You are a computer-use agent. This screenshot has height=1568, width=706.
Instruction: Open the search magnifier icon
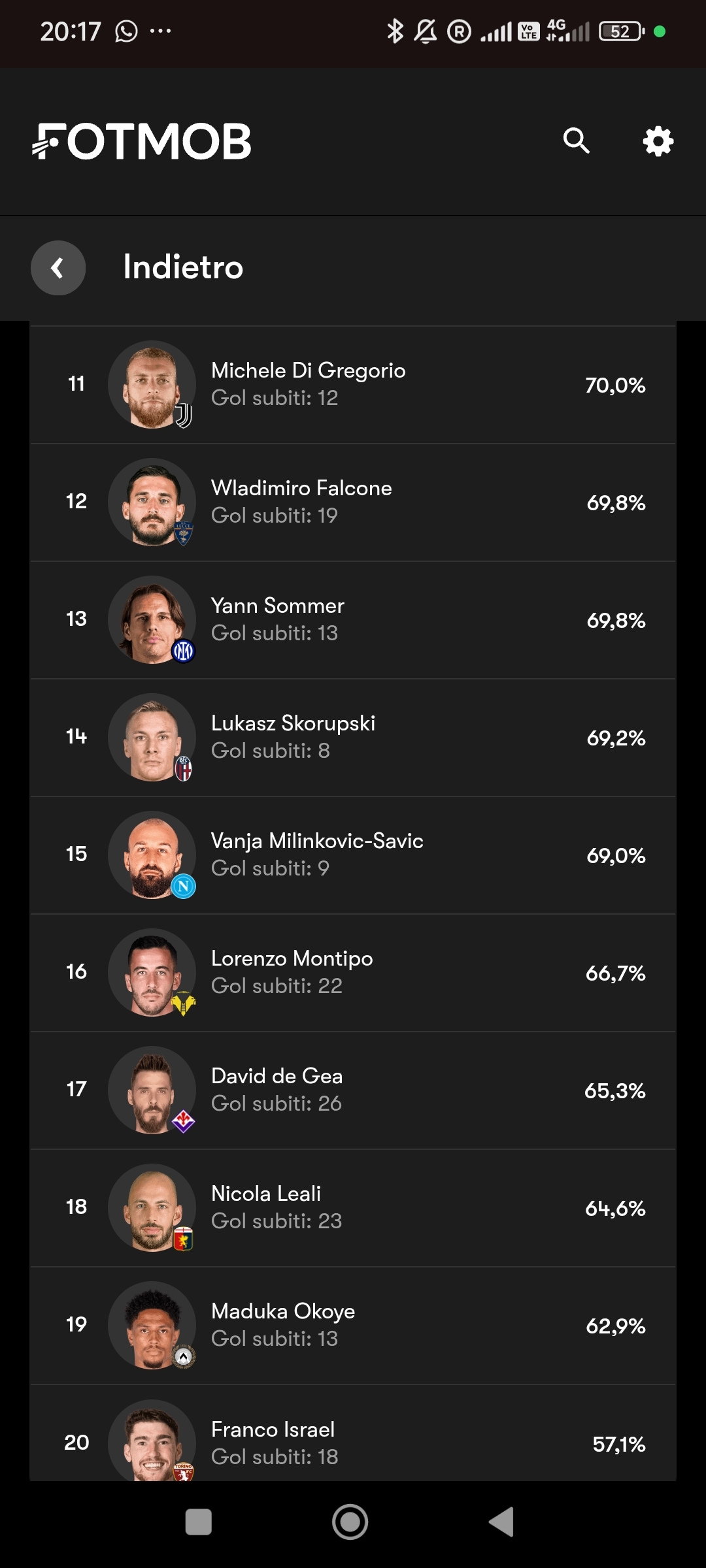click(x=576, y=140)
